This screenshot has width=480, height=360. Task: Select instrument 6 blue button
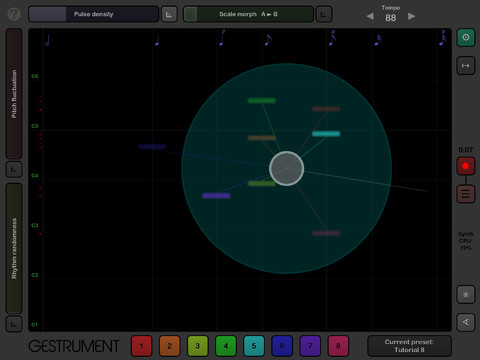282,346
